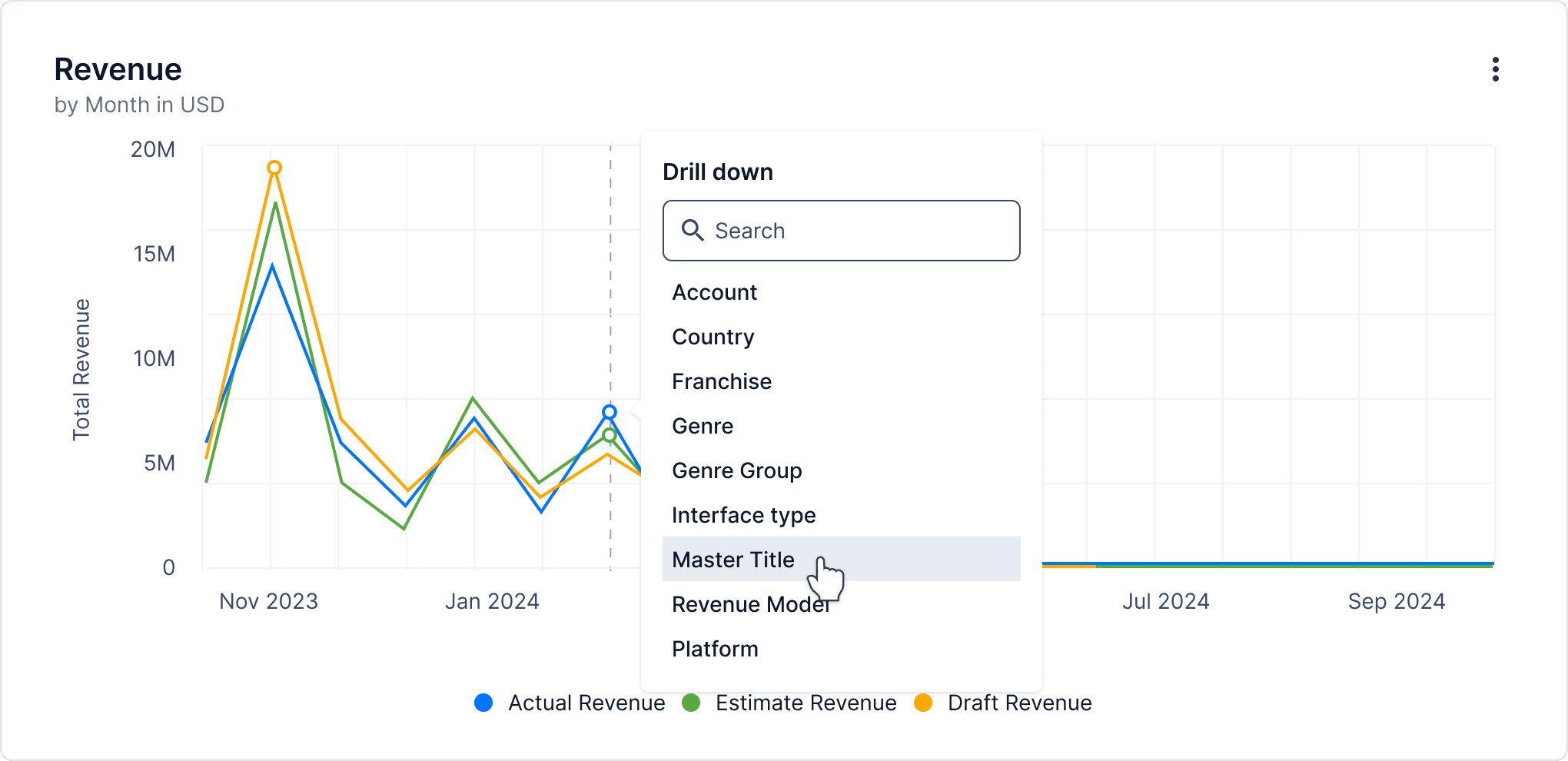Choose Interface type from the list

(x=743, y=515)
